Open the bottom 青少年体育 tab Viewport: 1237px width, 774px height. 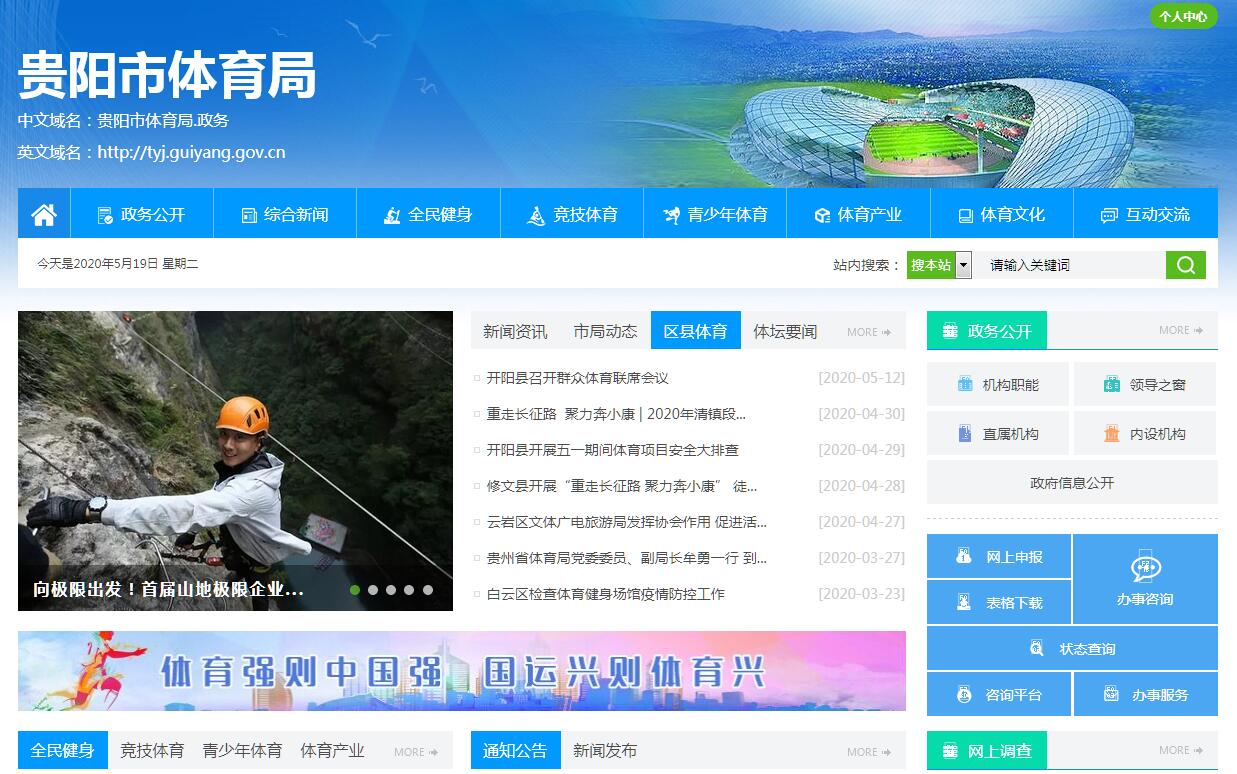242,750
